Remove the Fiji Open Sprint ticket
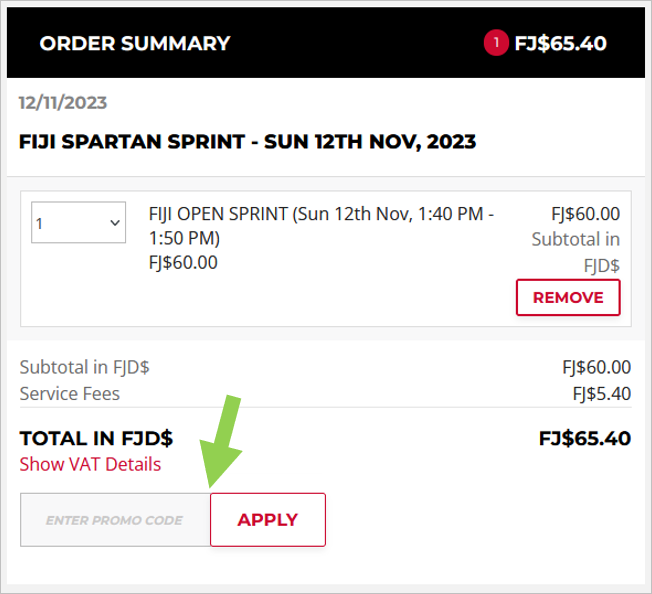The height and width of the screenshot is (594, 652). click(x=568, y=298)
